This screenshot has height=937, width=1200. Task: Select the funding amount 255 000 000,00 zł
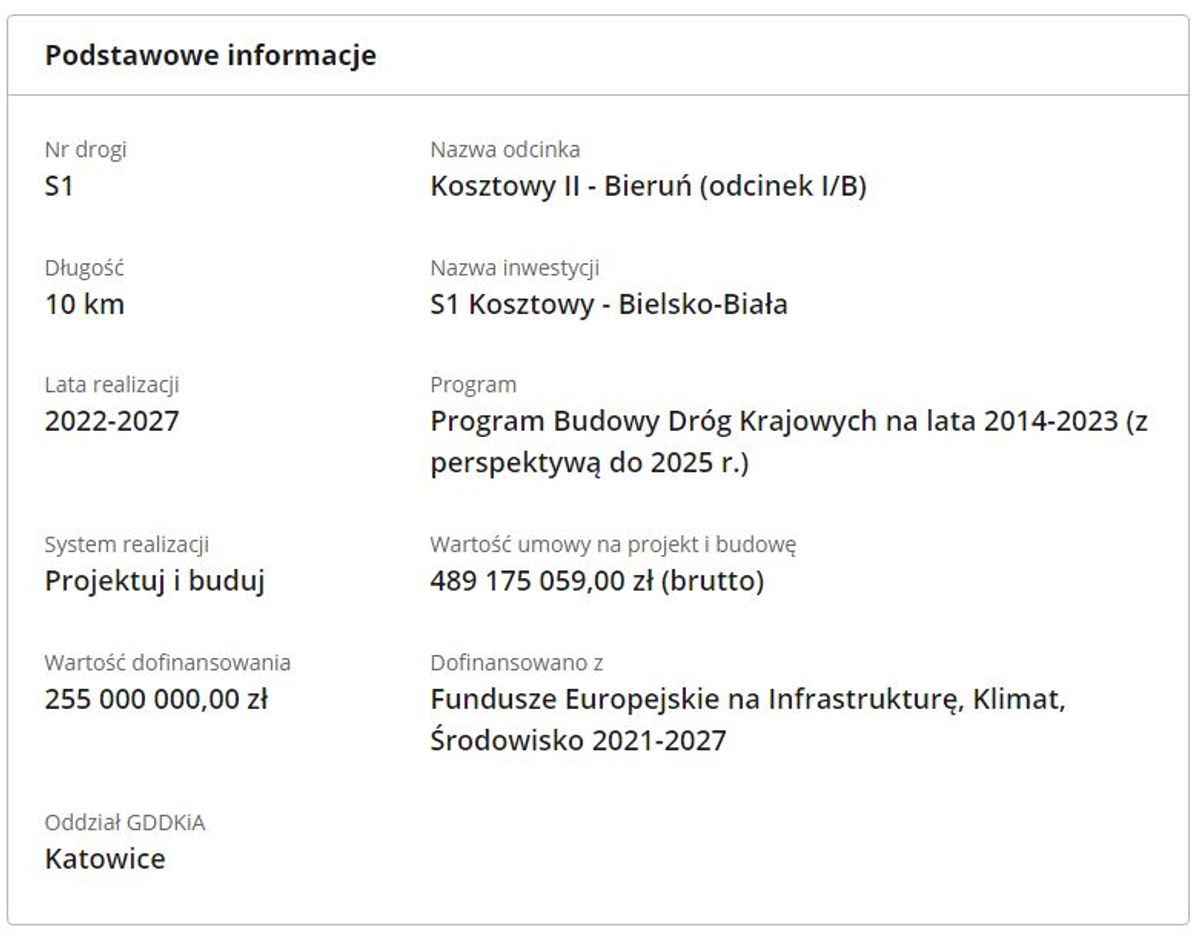point(156,699)
